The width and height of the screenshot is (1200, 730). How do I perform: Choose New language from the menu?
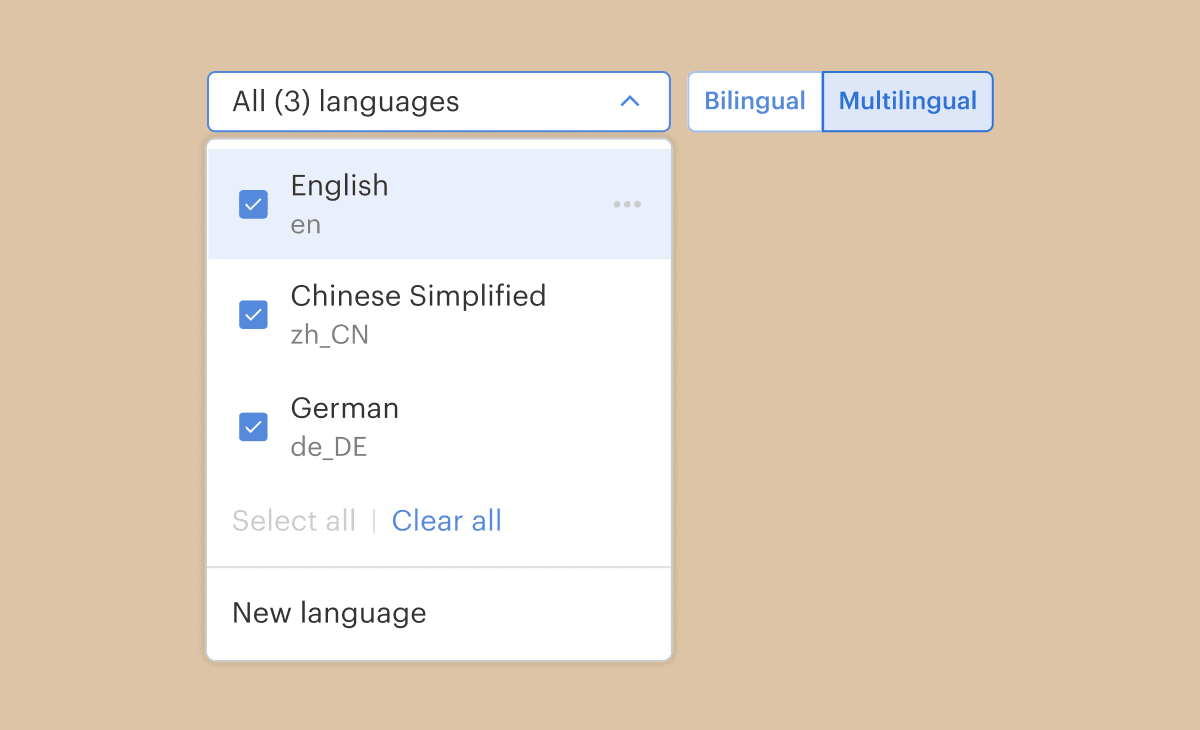point(329,613)
